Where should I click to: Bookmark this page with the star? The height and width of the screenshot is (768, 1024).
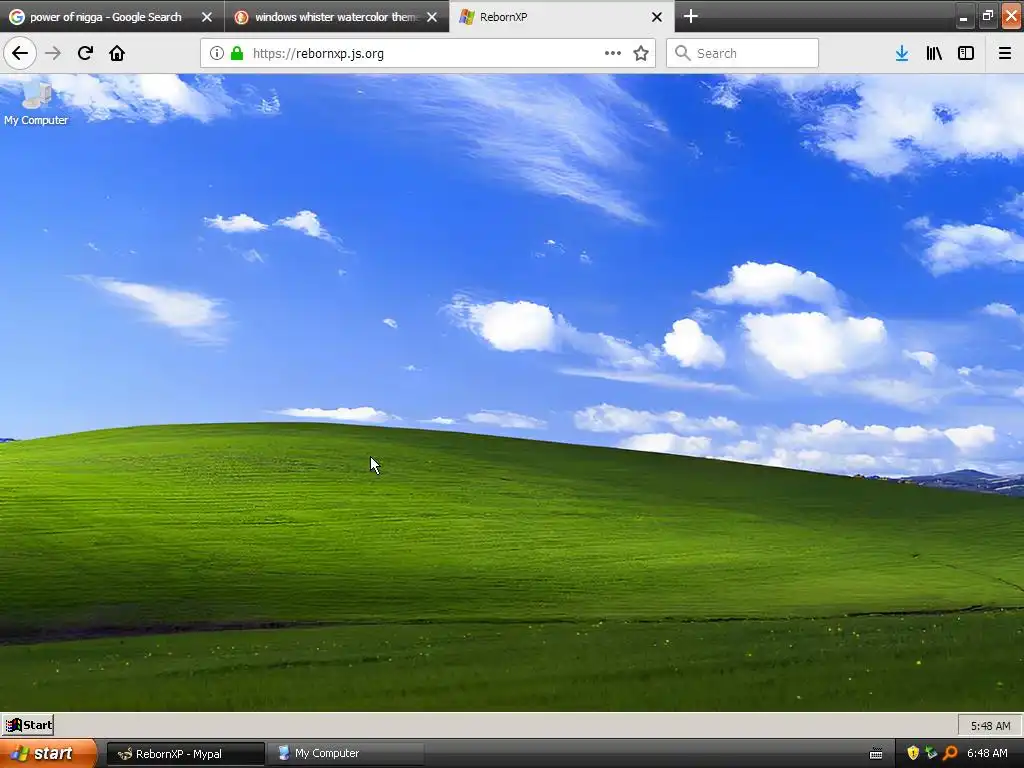pos(641,54)
